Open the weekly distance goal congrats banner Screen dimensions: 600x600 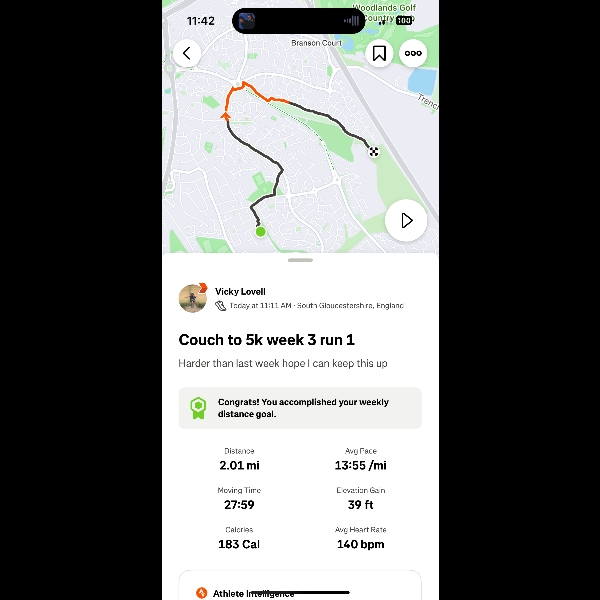coord(300,408)
